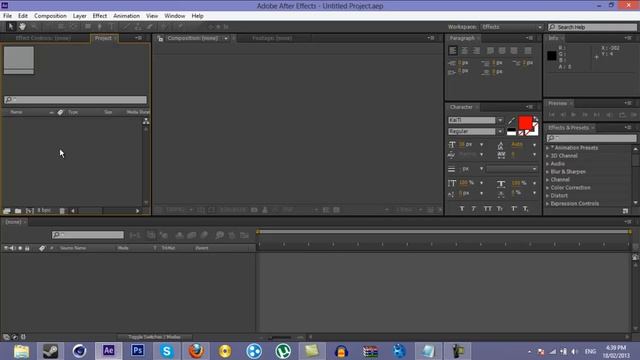
Task: Toggle Faux Italic text style
Action: click(473, 209)
